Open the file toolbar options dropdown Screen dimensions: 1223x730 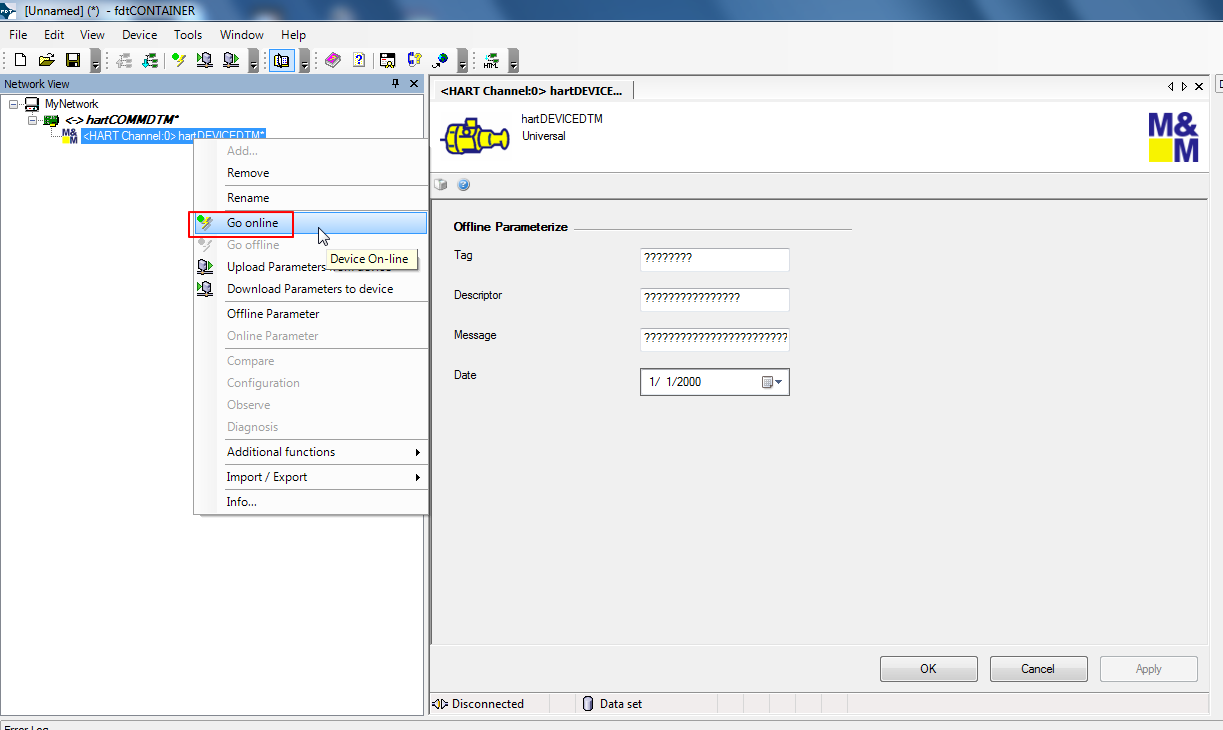pos(95,62)
